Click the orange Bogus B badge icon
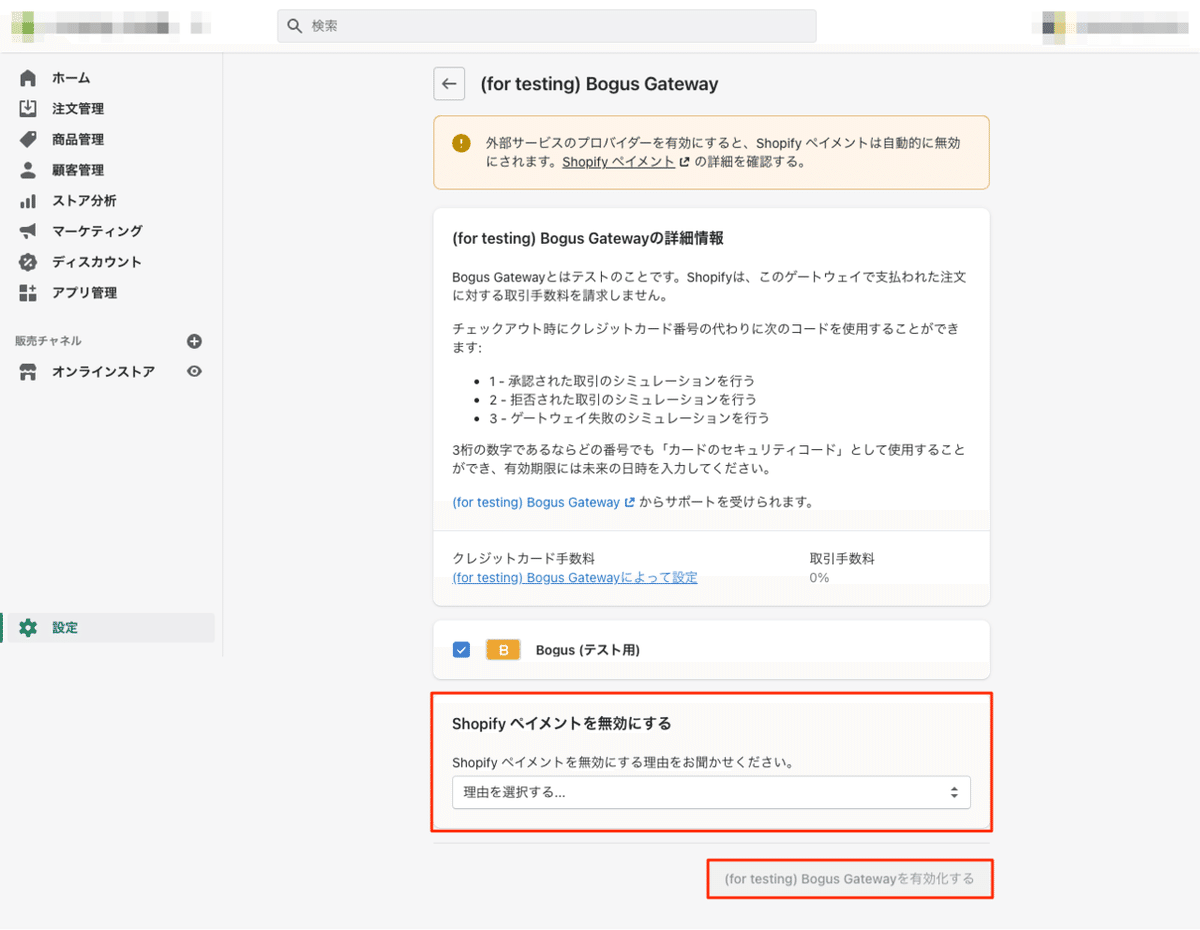Viewport: 1200px width, 930px height. (504, 650)
